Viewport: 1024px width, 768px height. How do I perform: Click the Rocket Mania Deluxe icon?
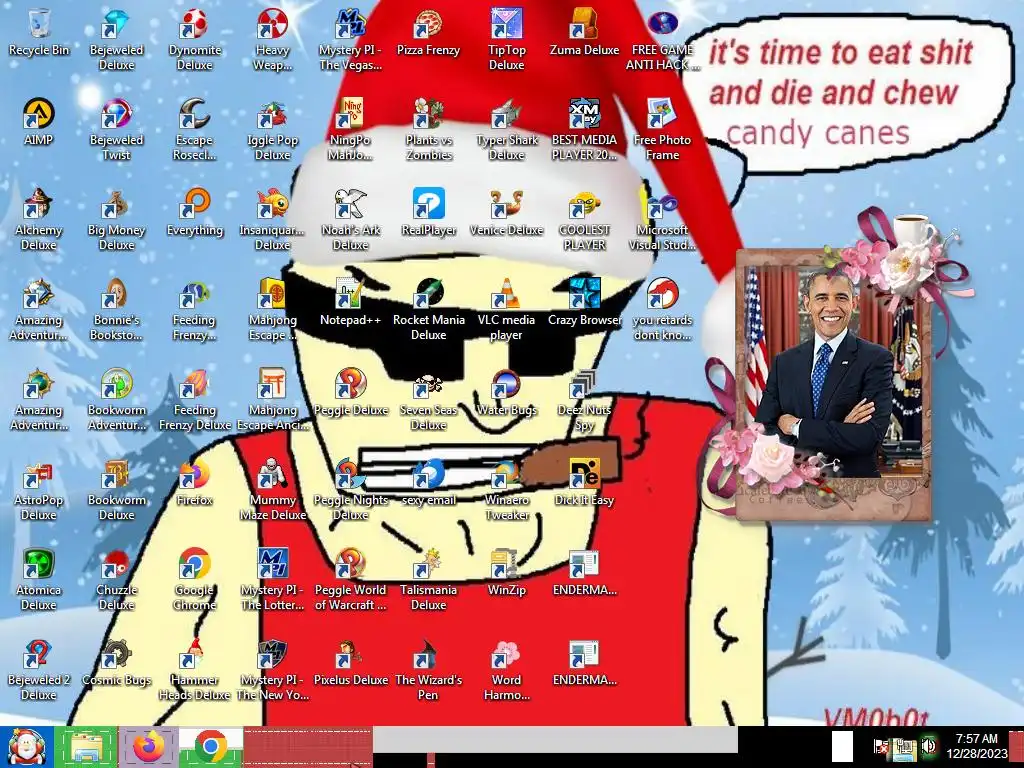[x=428, y=310]
